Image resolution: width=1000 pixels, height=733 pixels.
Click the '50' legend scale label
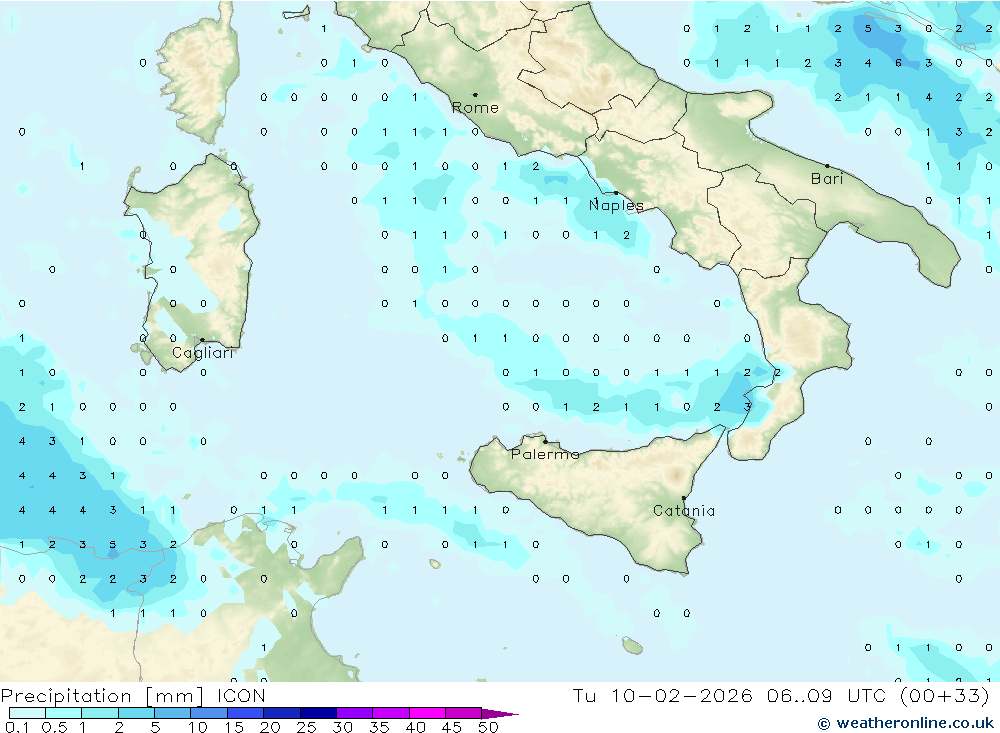click(488, 727)
